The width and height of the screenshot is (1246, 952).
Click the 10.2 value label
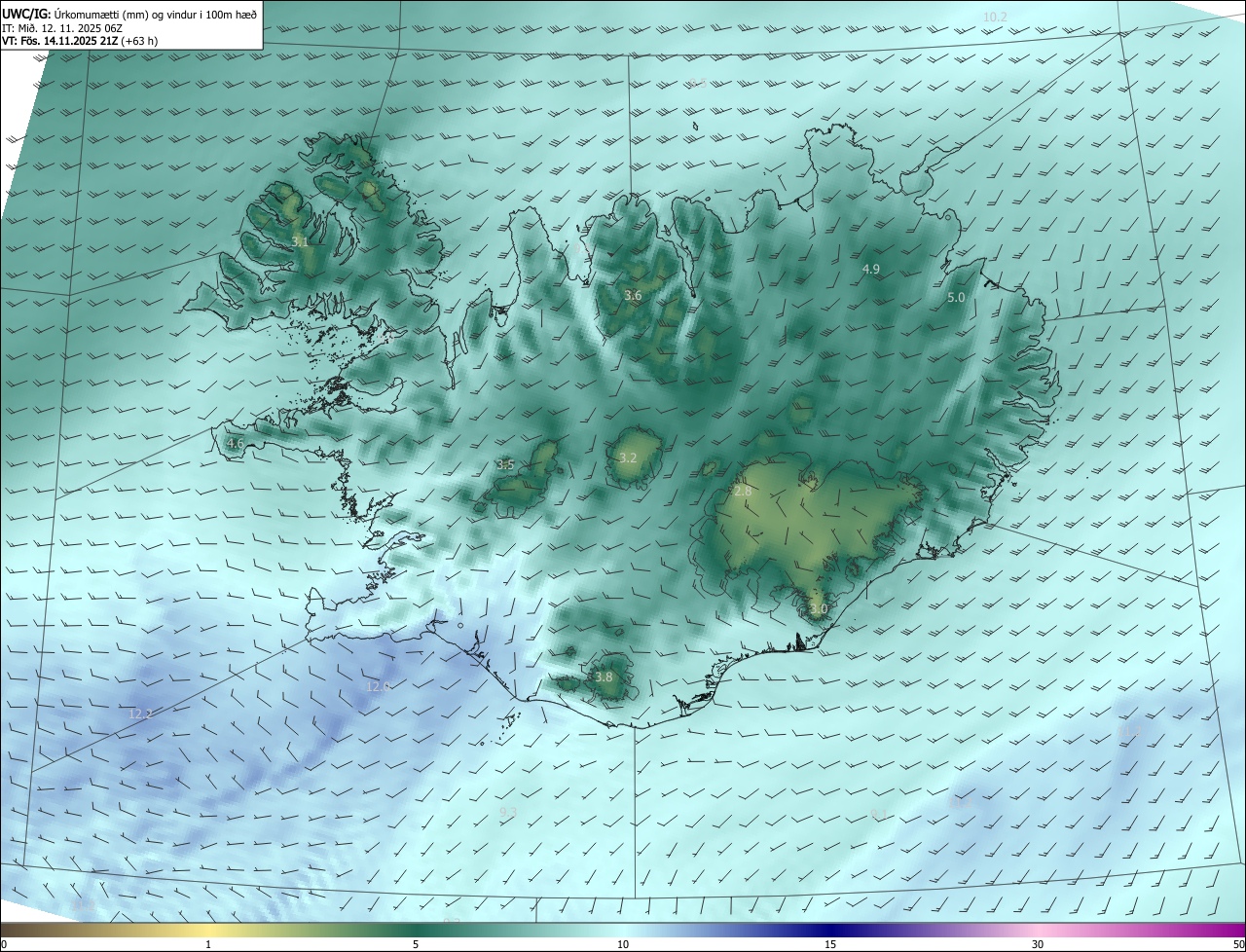tap(995, 18)
